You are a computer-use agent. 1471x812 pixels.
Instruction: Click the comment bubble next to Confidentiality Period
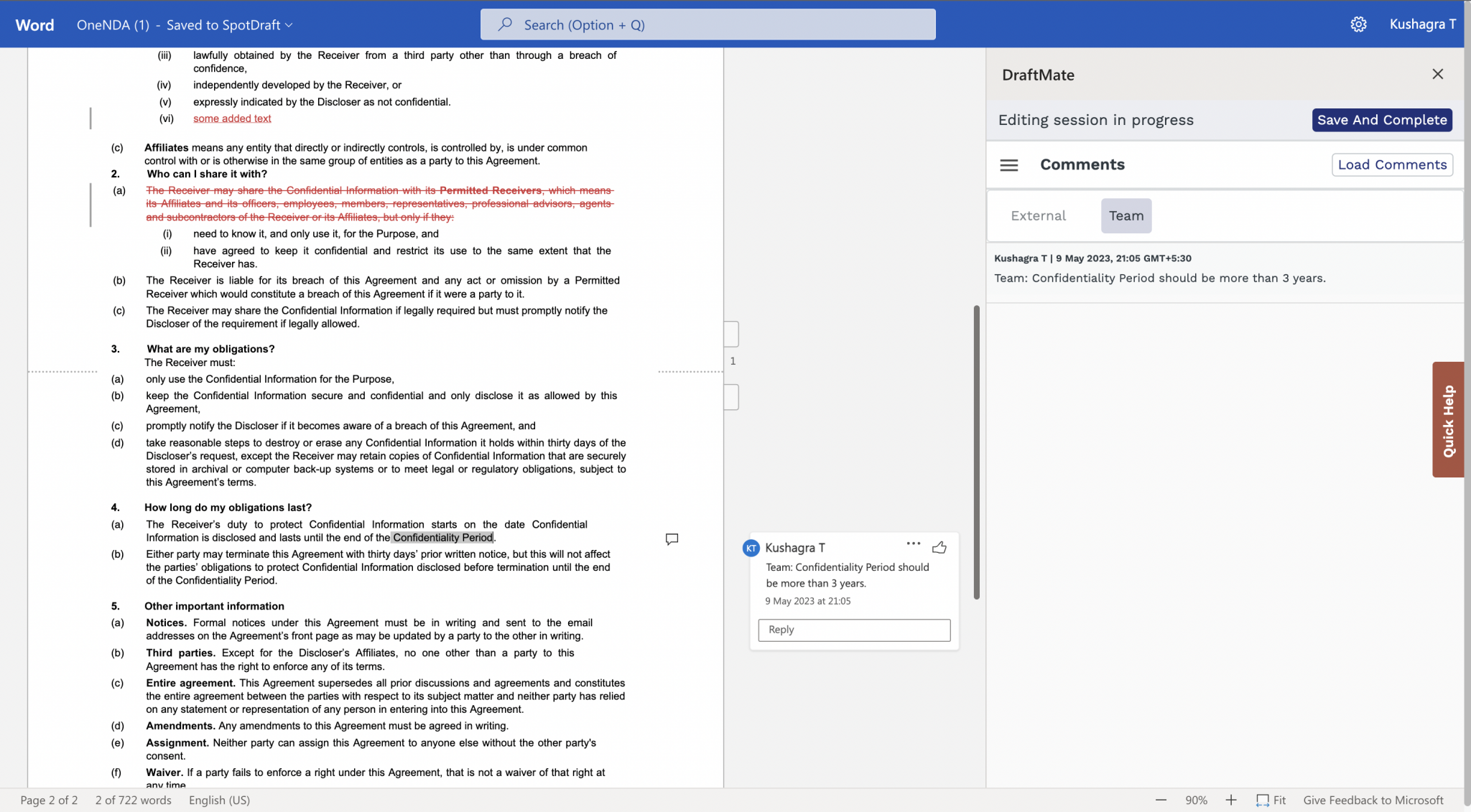(x=672, y=539)
